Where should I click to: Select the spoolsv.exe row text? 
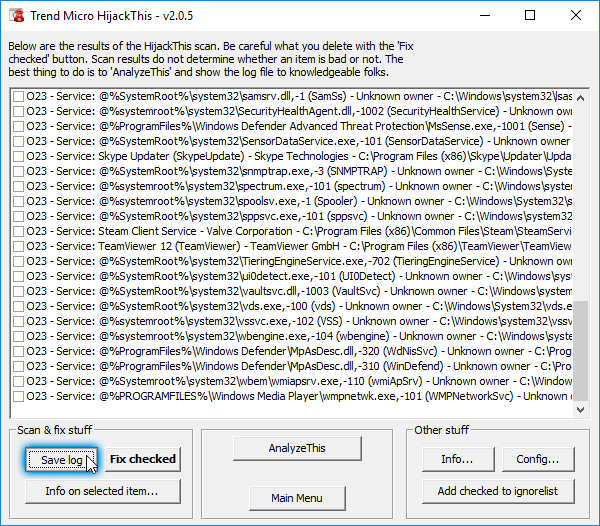(299, 201)
